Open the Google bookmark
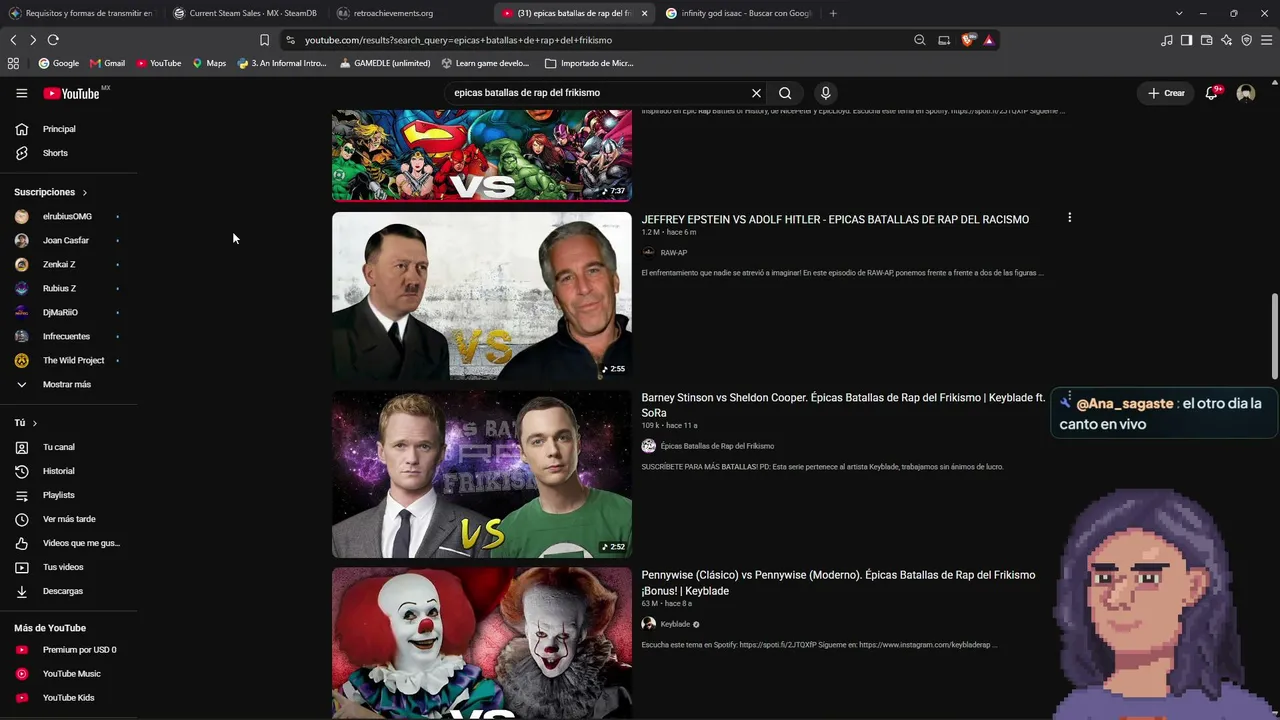Viewport: 1280px width, 720px height. [58, 63]
